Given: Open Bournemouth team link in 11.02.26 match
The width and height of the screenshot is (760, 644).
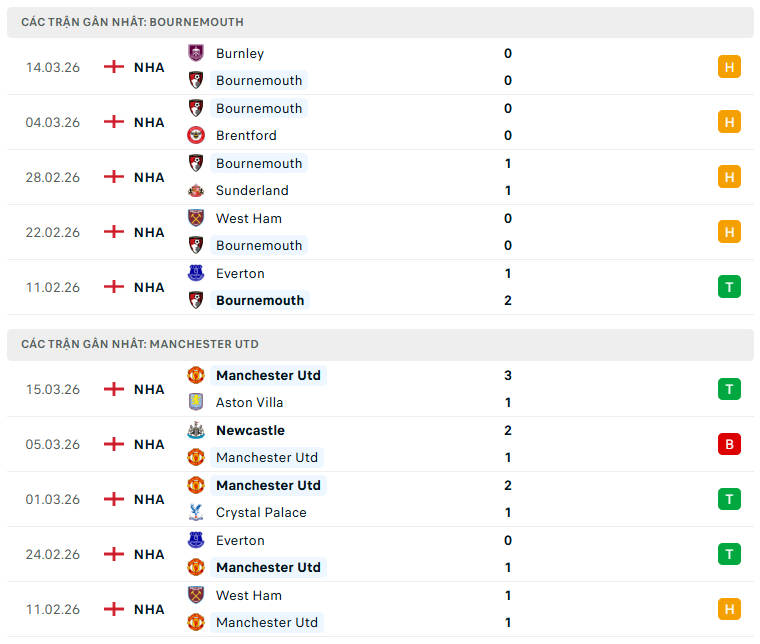Looking at the screenshot, I should 260,300.
